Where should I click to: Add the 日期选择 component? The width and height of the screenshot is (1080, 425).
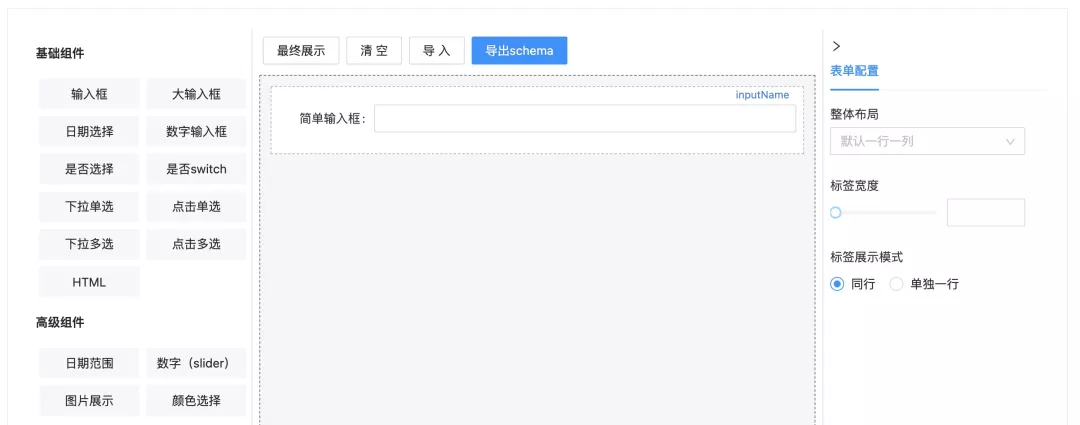click(x=89, y=132)
